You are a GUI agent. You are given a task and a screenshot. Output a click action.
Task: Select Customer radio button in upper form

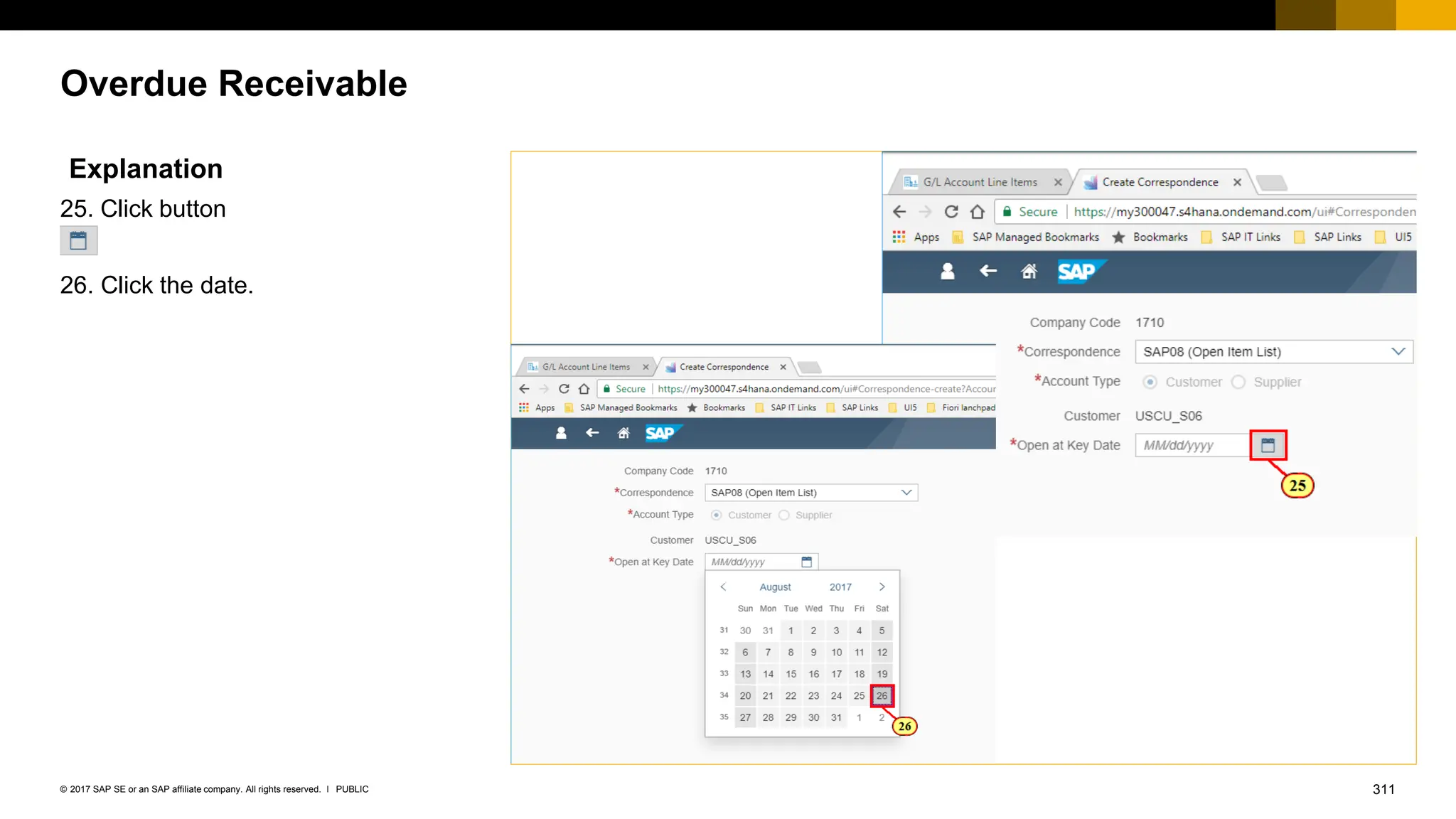point(1150,382)
